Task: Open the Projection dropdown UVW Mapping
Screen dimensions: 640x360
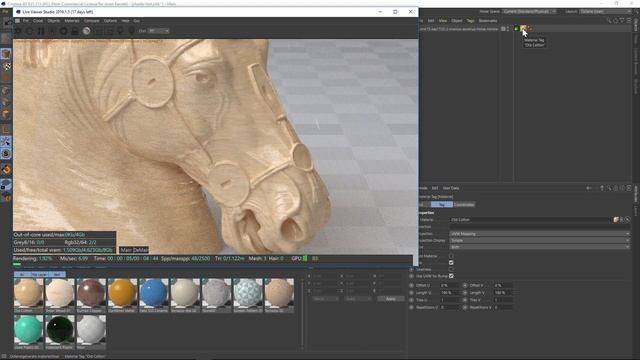Action: [x=539, y=234]
